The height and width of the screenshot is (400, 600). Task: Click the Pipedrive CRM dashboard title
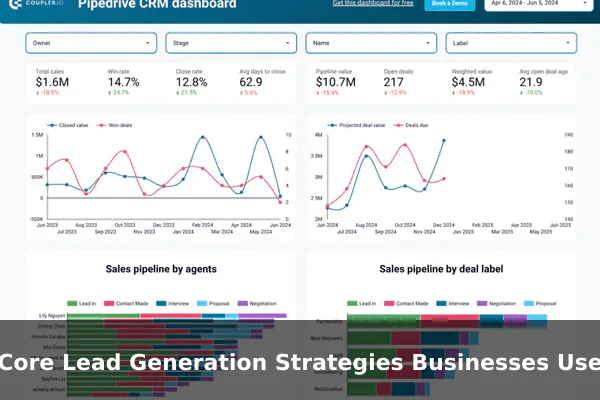(x=157, y=4)
